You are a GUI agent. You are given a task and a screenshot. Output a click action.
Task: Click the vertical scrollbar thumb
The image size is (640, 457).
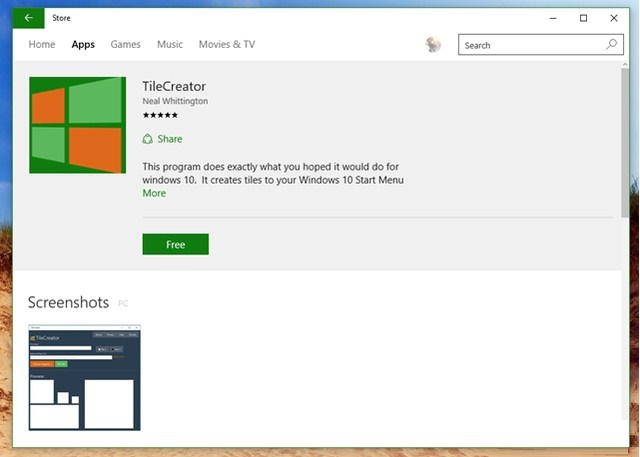(x=624, y=143)
